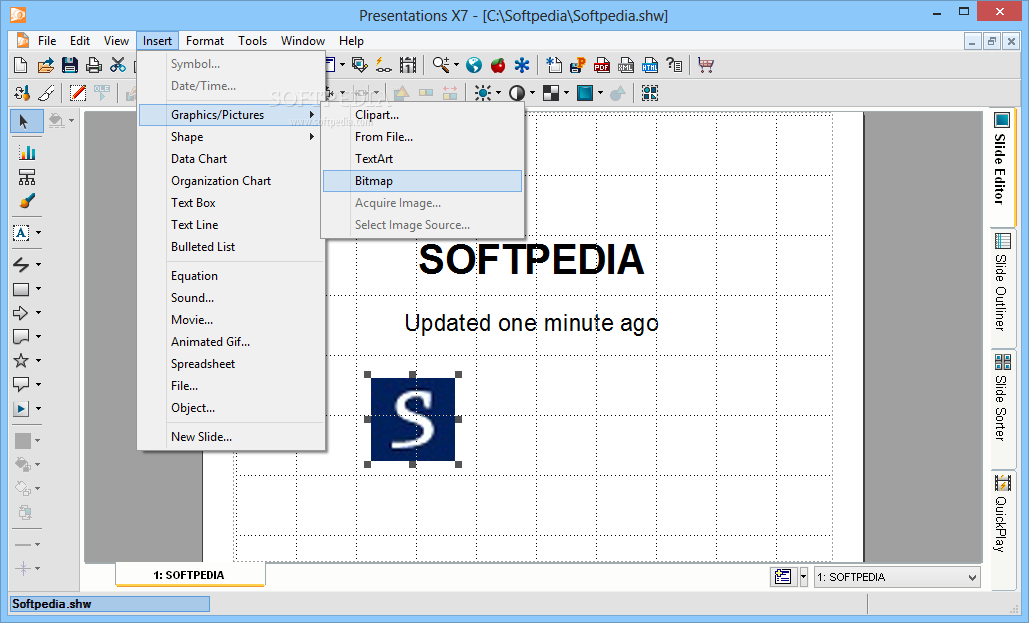Choose Animated Gif... from Insert menu
The height and width of the screenshot is (623, 1029).
click(231, 342)
